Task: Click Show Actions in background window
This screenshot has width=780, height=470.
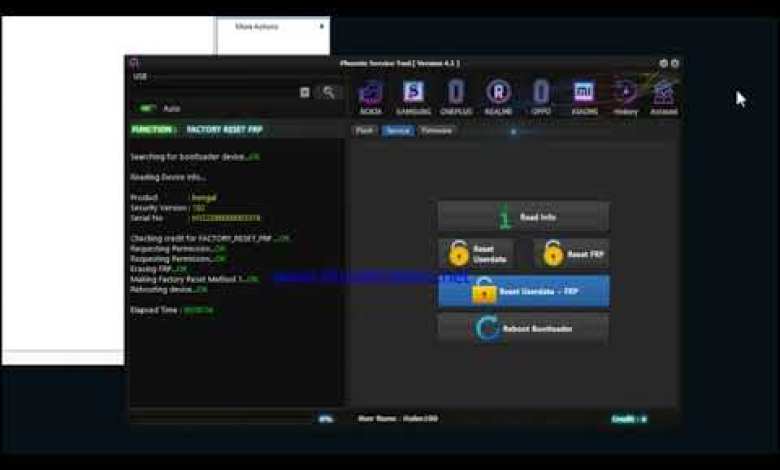Action: 257,26
